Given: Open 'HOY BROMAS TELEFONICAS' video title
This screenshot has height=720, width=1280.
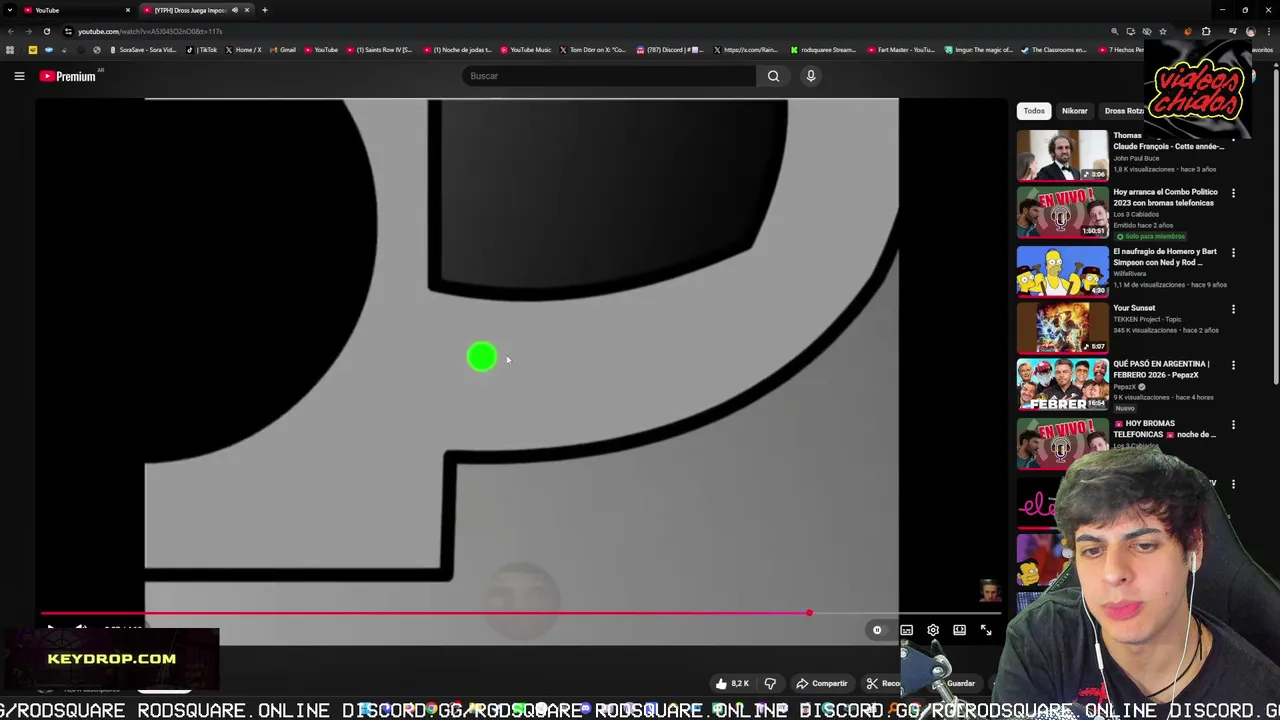Looking at the screenshot, I should [1165, 429].
